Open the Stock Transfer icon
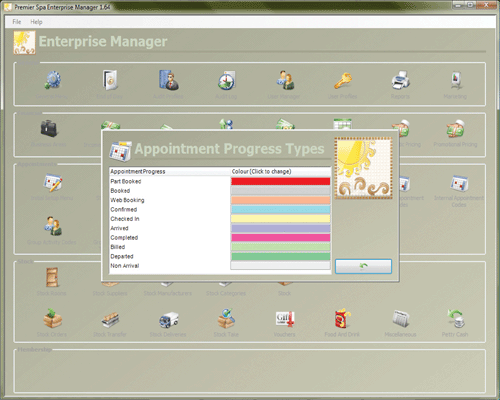This screenshot has width=500, height=400. tap(110, 320)
